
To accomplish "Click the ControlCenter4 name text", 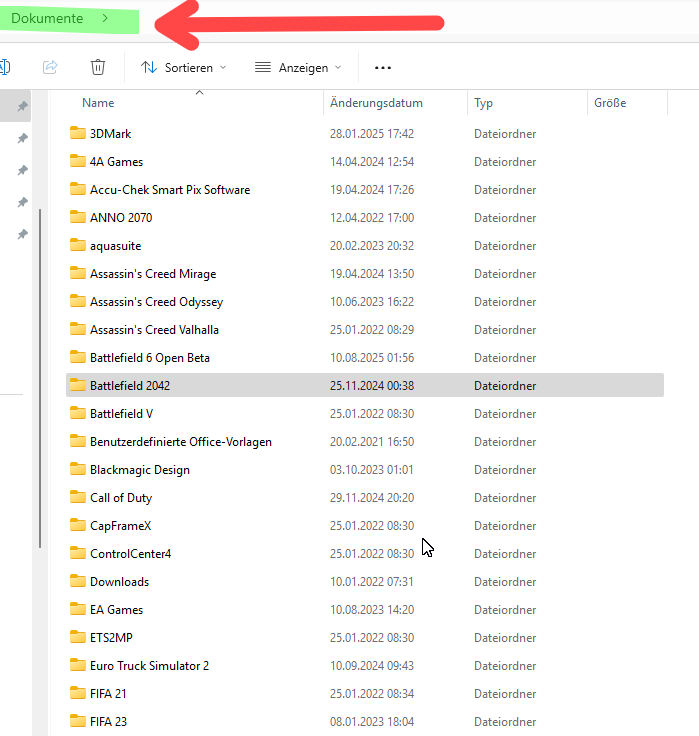I will [x=131, y=554].
